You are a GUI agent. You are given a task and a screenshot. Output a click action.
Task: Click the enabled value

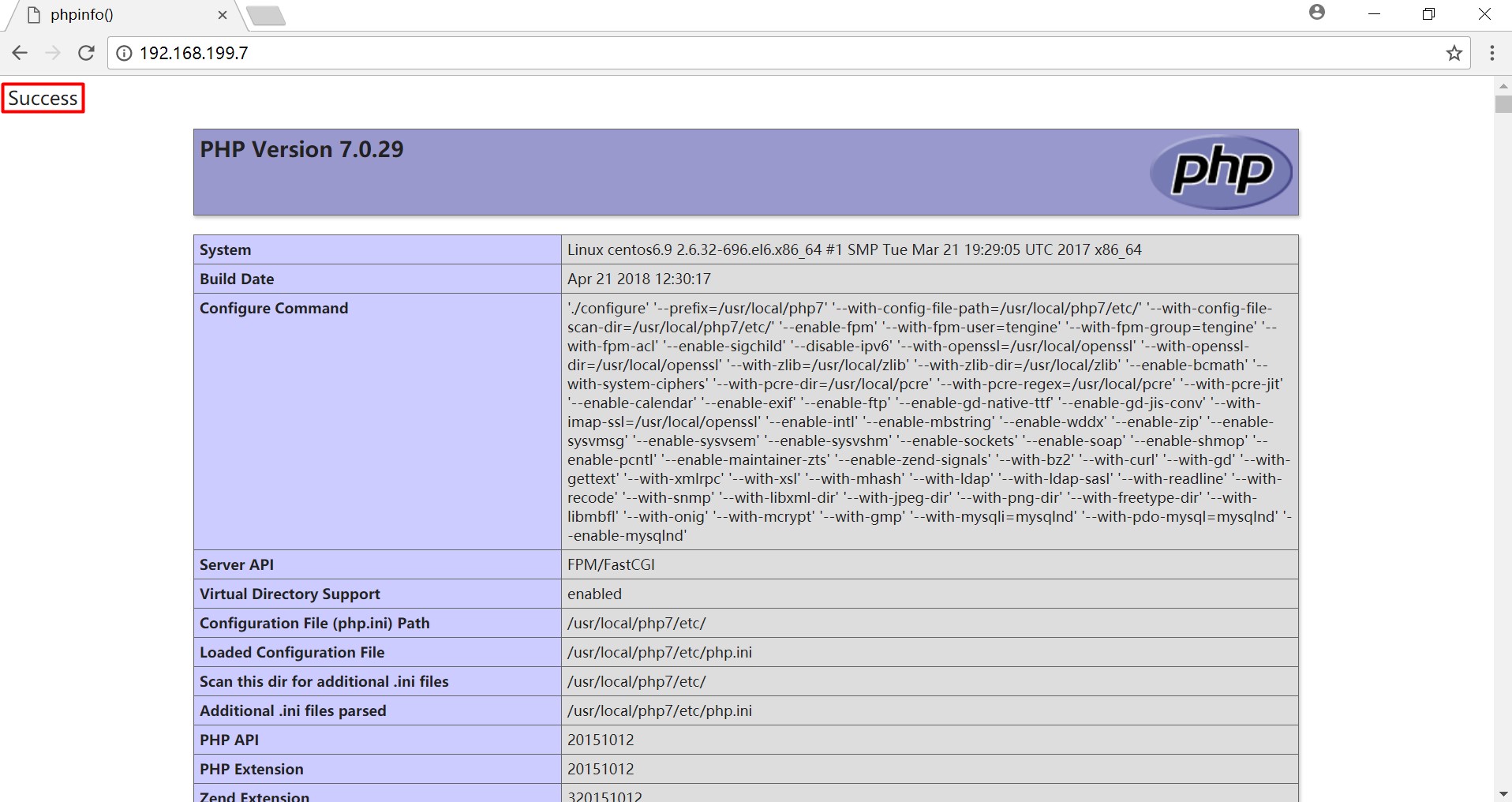pyautogui.click(x=594, y=594)
